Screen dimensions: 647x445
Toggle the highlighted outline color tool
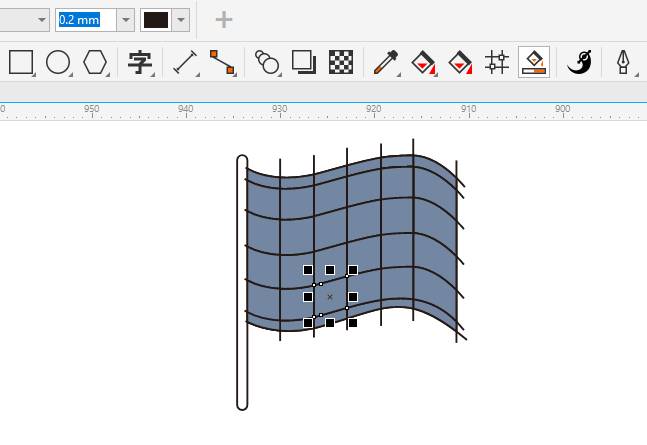pos(534,62)
